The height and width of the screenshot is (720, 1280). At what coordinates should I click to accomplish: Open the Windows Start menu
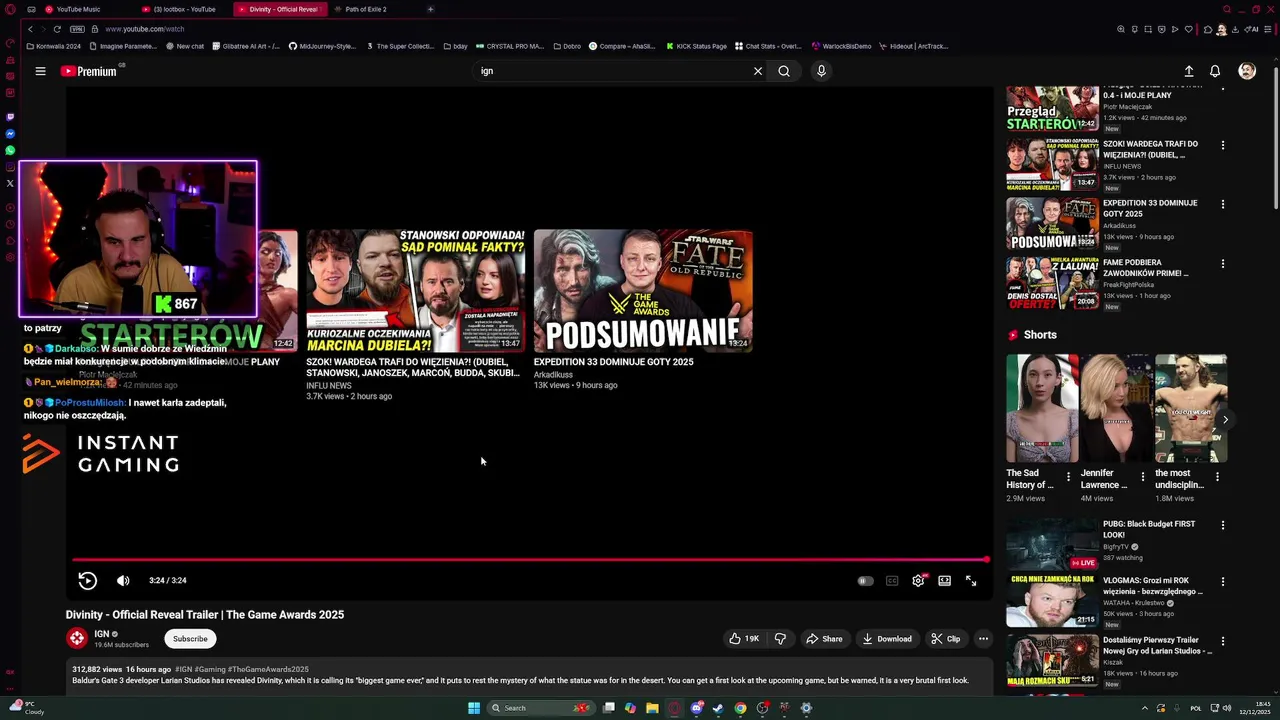pos(474,708)
